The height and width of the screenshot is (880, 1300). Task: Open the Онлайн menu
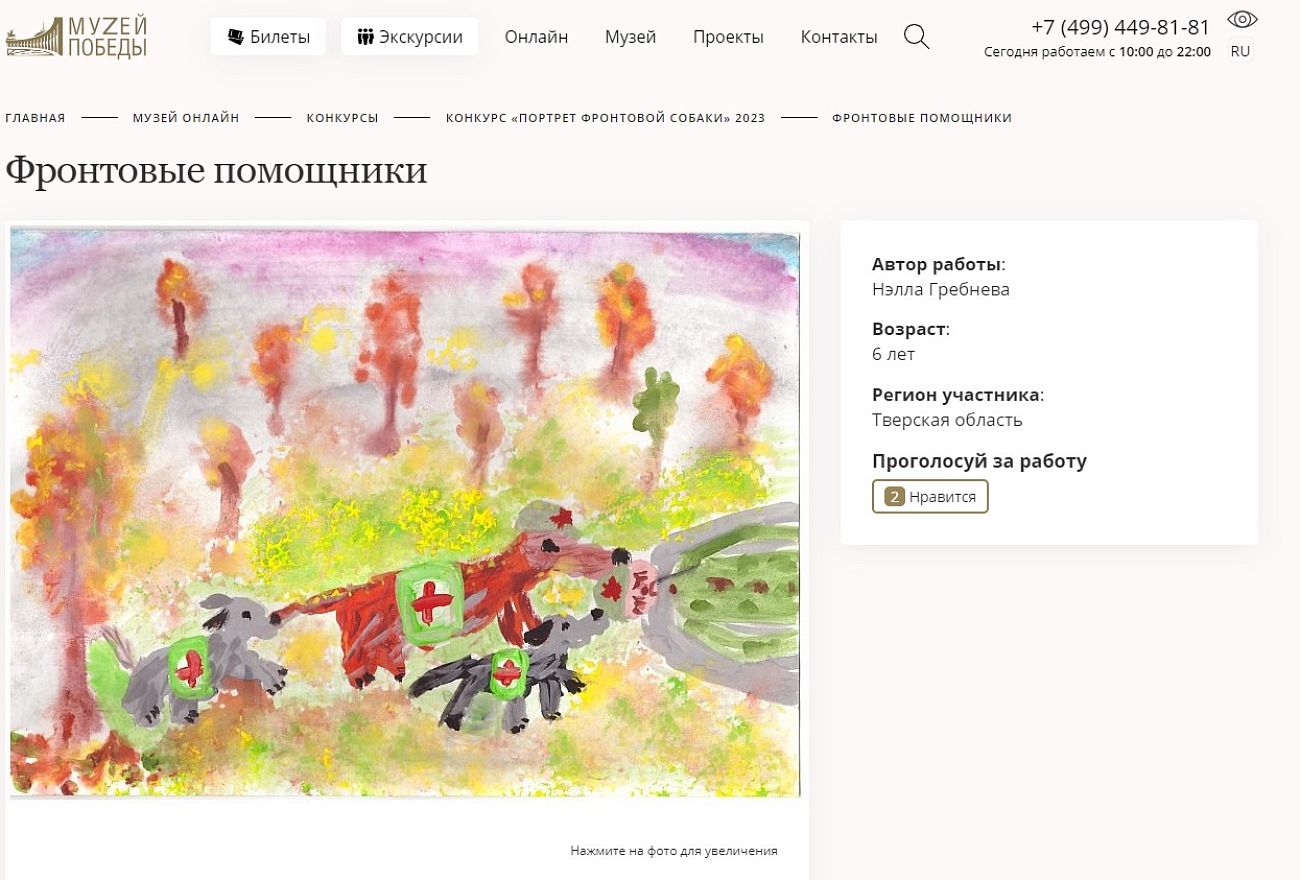tap(536, 37)
